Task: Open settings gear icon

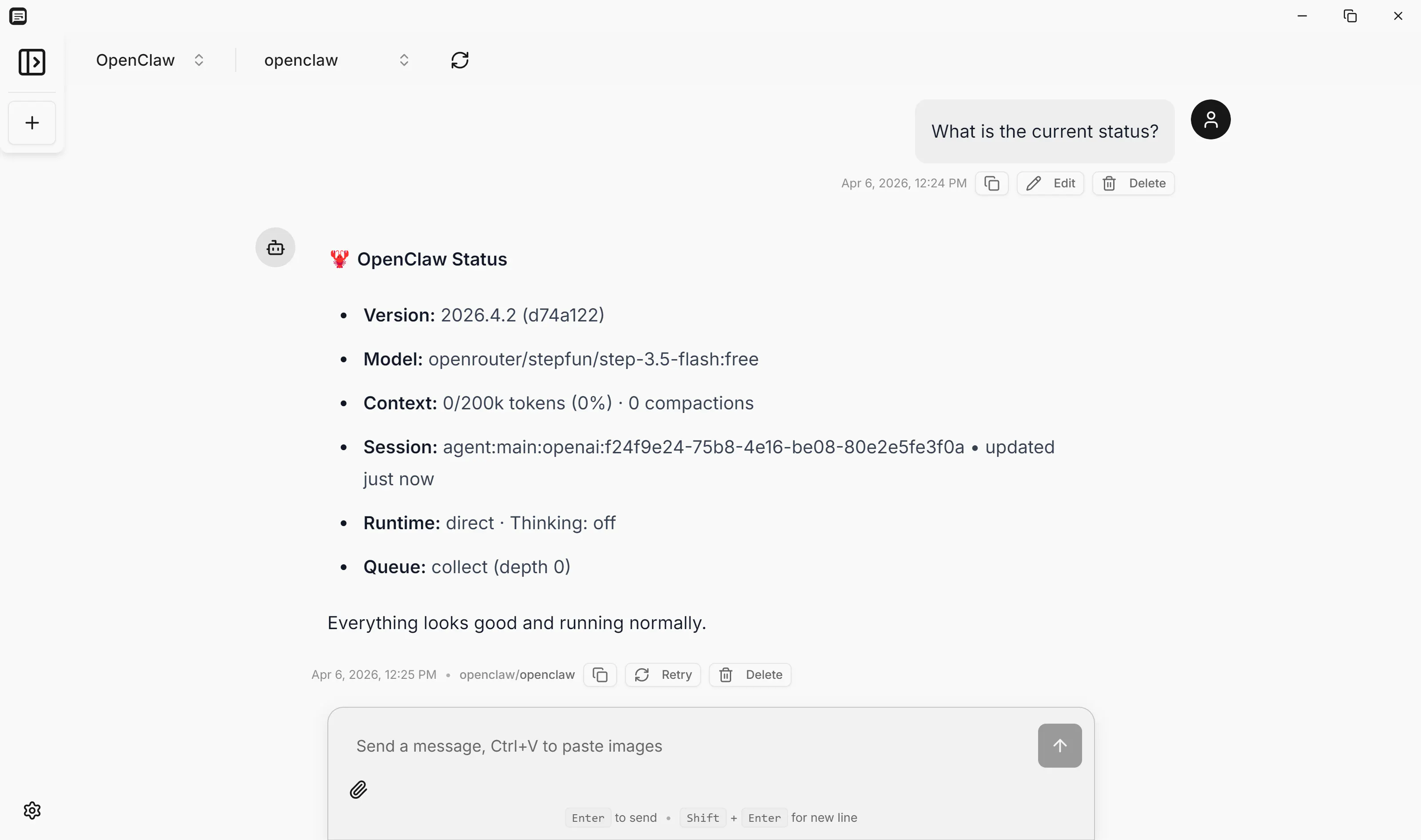Action: (32, 811)
